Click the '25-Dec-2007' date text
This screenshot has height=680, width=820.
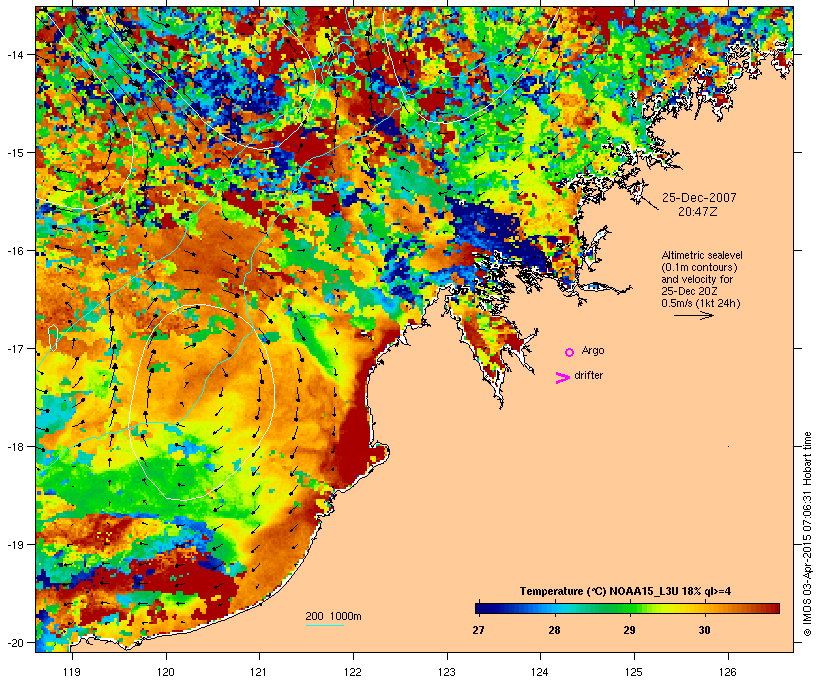click(x=699, y=198)
